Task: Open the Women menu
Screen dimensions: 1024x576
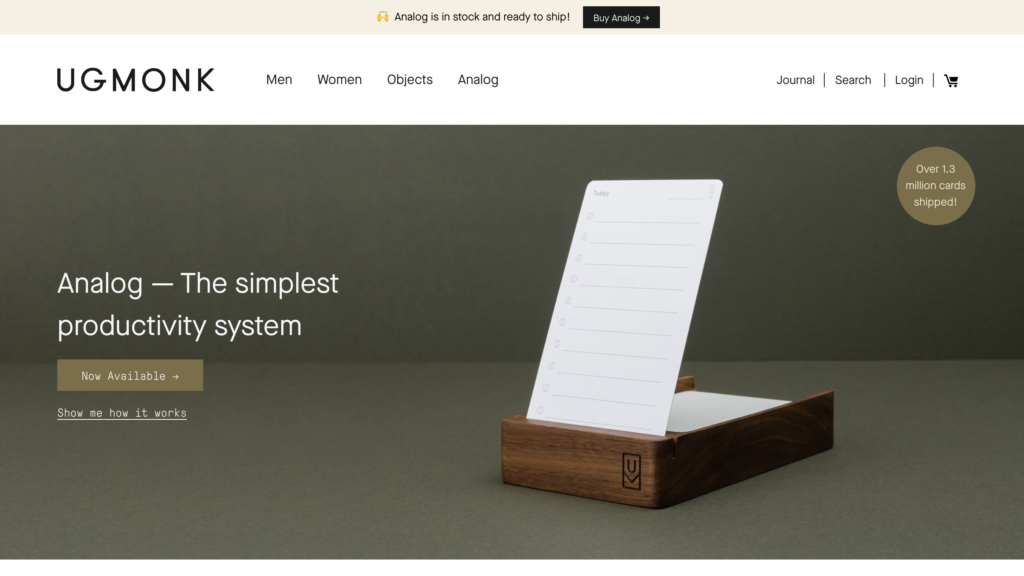Action: pyautogui.click(x=340, y=80)
